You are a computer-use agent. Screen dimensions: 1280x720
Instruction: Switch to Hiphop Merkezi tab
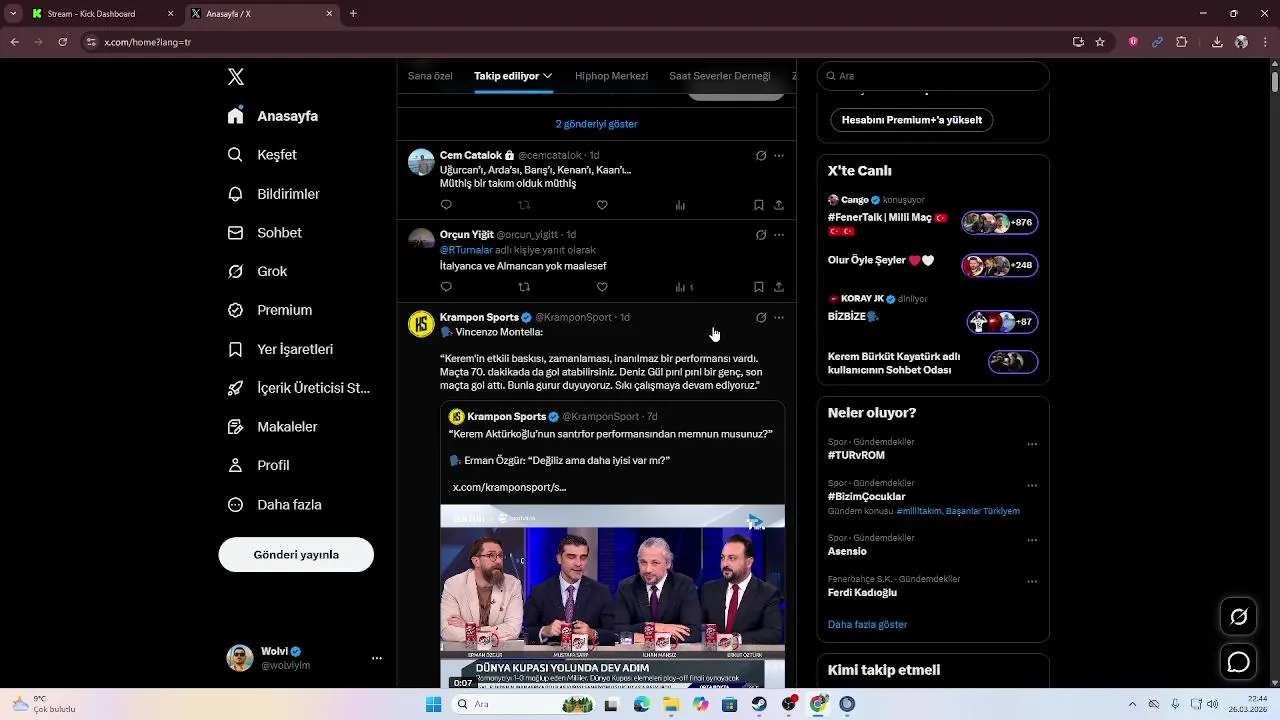tap(611, 76)
